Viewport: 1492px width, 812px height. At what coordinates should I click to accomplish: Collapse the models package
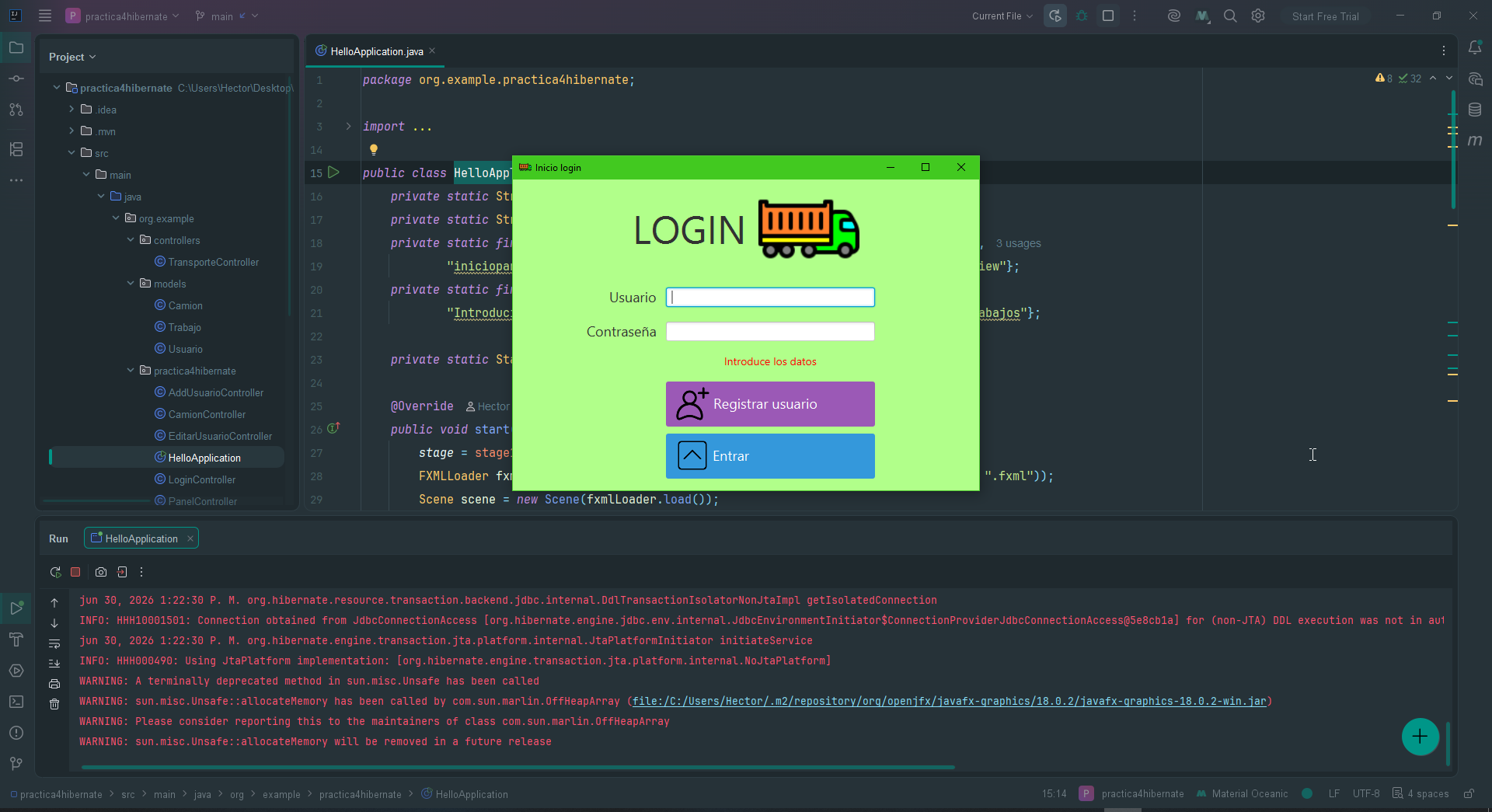[131, 284]
